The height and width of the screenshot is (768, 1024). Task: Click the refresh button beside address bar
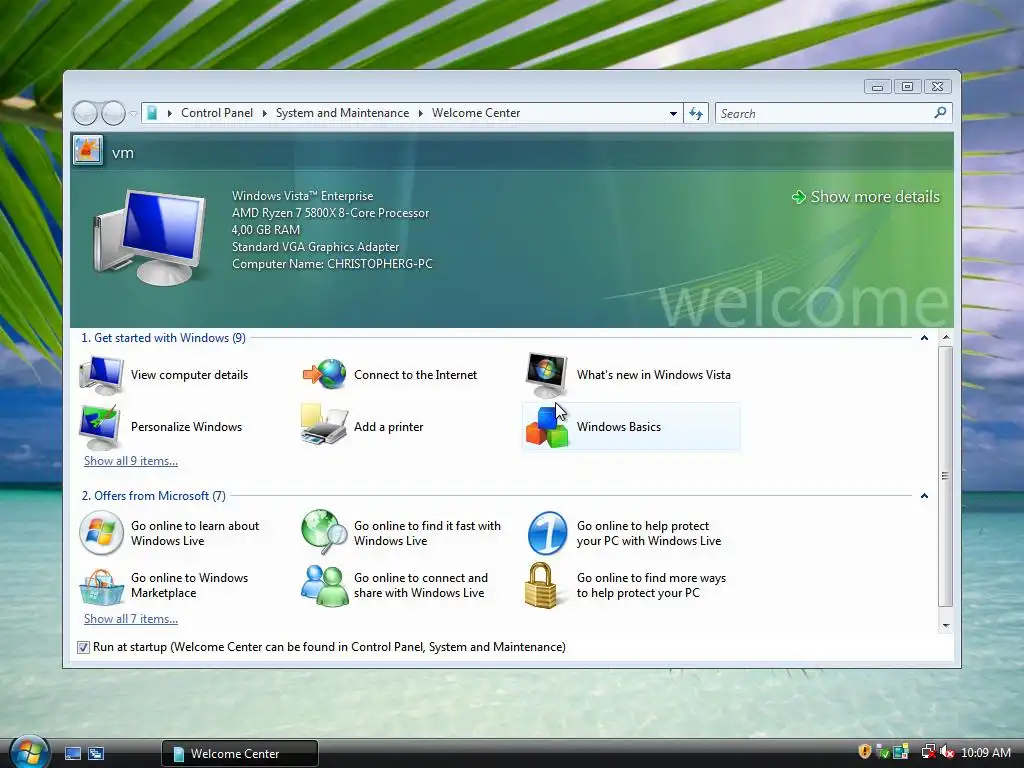696,114
